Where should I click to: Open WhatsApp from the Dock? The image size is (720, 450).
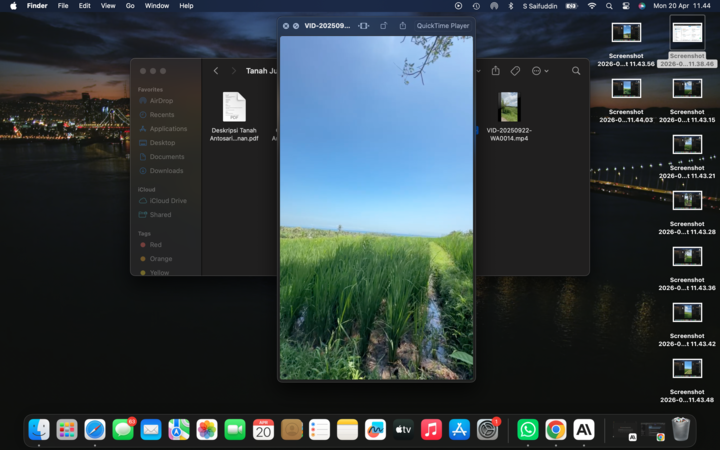pyautogui.click(x=527, y=429)
